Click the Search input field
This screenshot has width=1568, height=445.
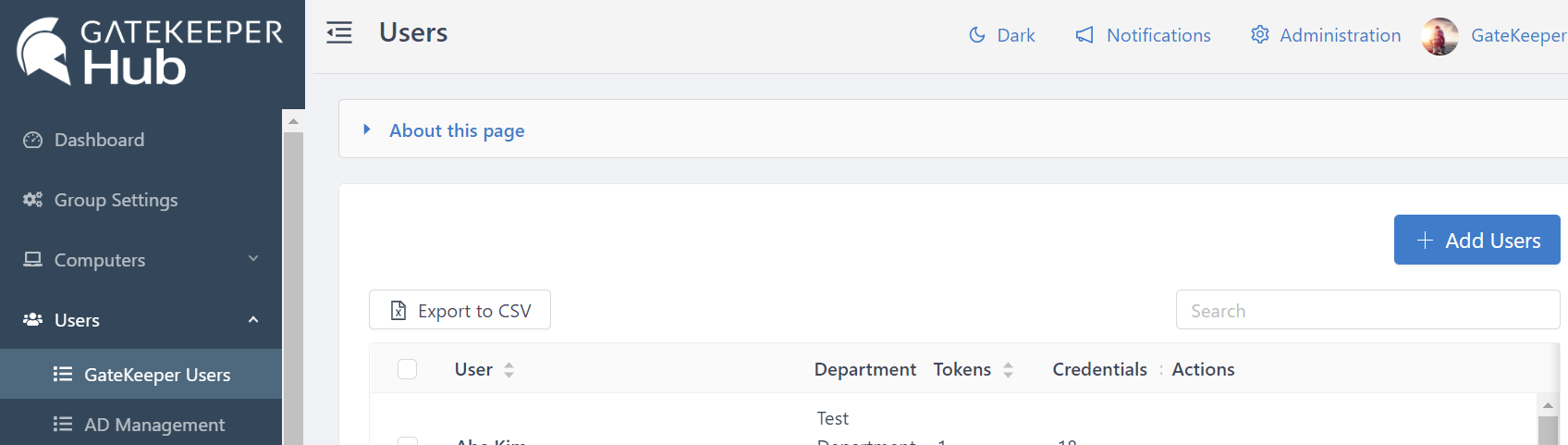1366,311
